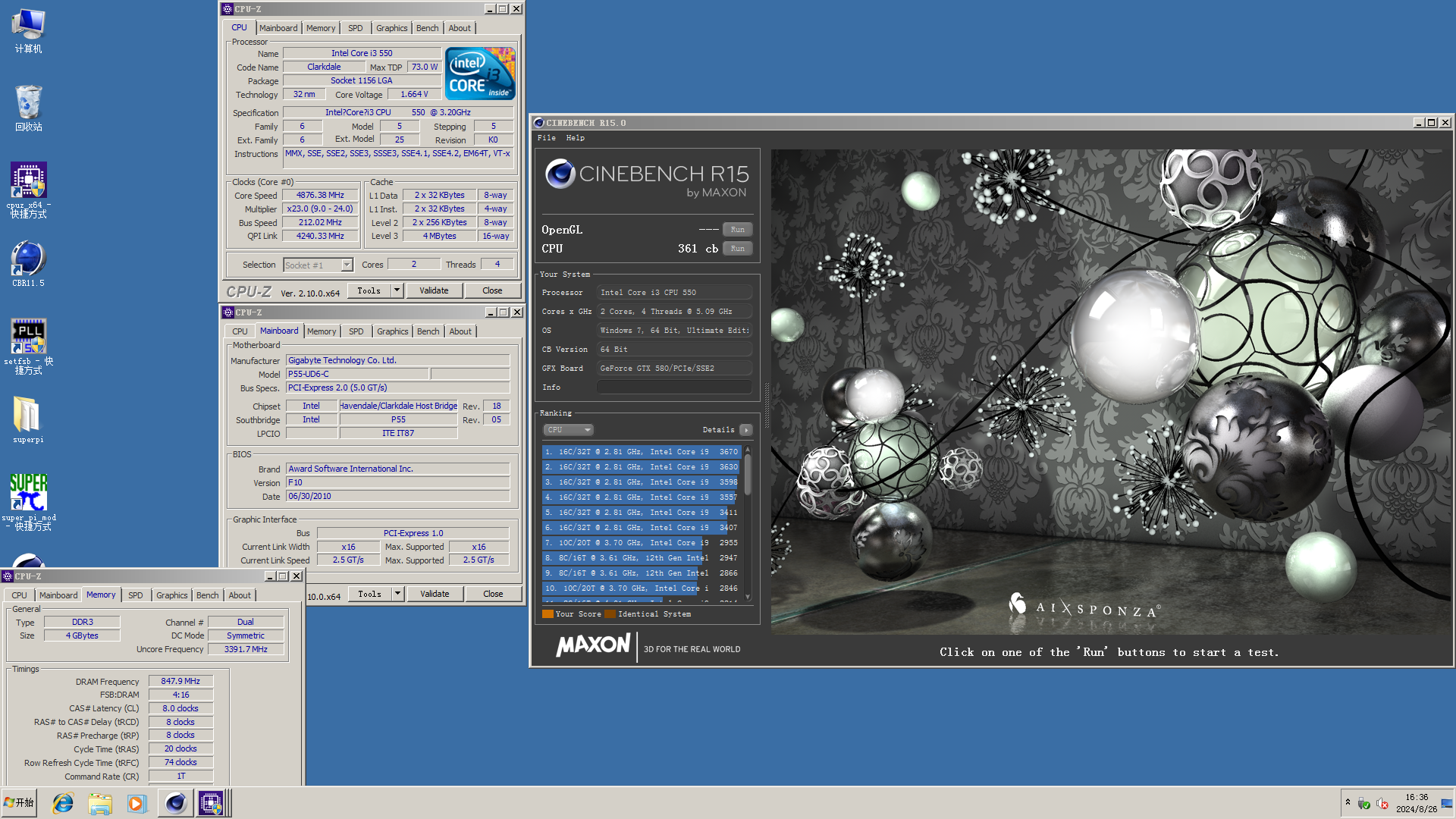
Task: Show hidden tray icons arrow
Action: tap(1348, 802)
